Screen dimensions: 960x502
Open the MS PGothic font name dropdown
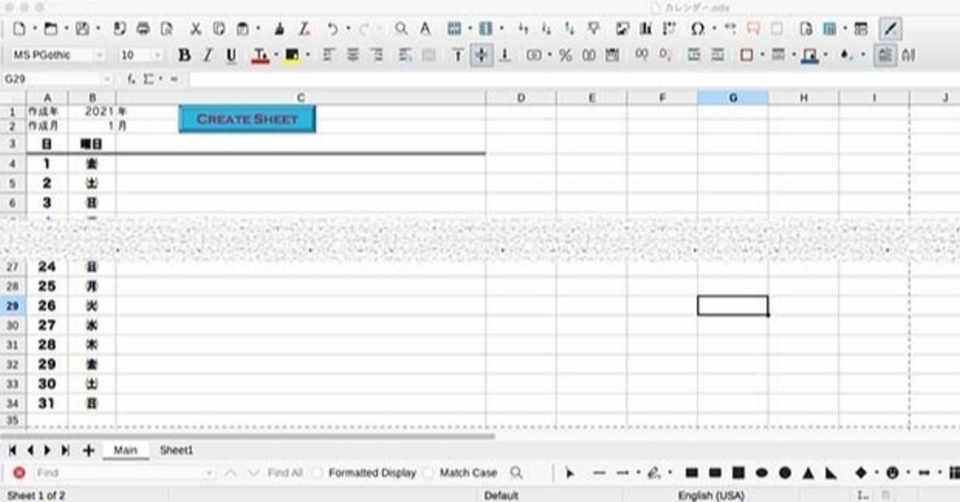coord(99,55)
